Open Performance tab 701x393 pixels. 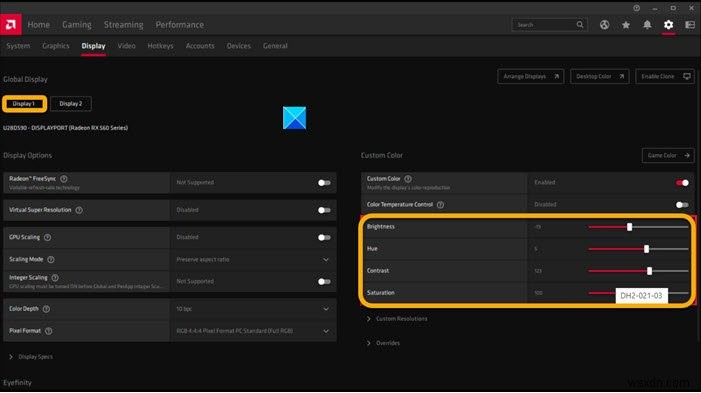pyautogui.click(x=180, y=25)
